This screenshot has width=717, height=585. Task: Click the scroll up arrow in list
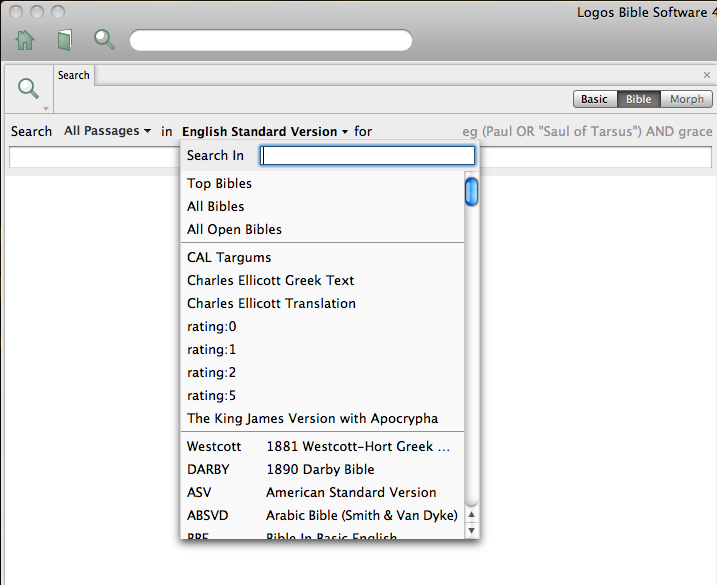click(x=471, y=515)
